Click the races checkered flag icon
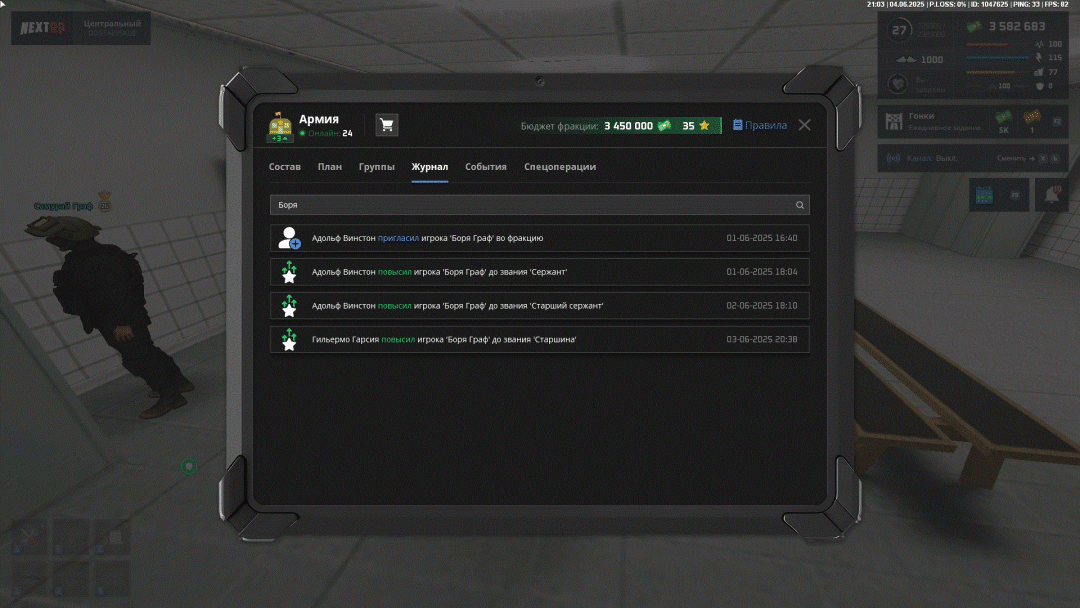1080x608 pixels. [893, 122]
